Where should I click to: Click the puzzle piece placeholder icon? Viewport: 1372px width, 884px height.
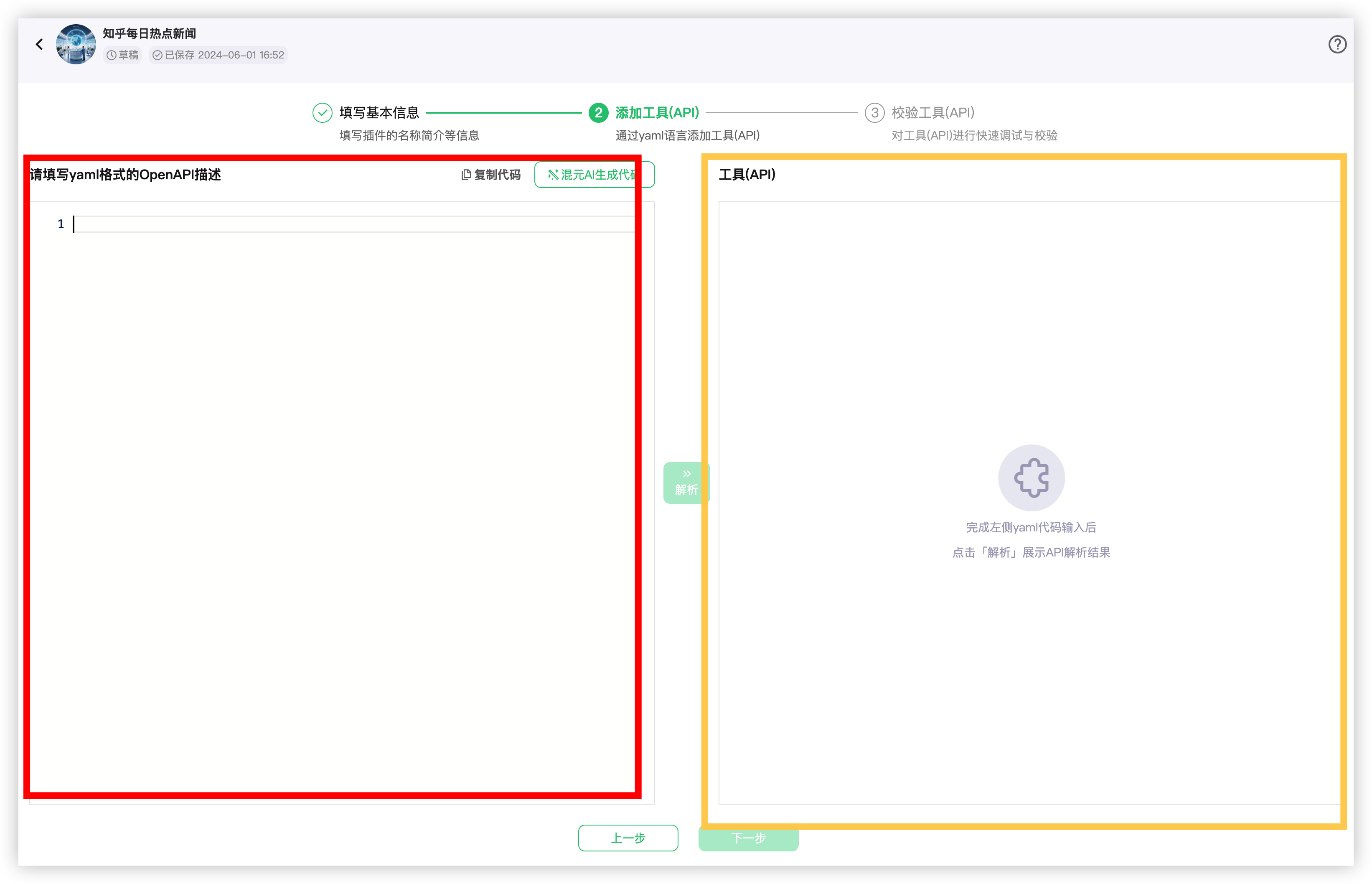coord(1031,478)
